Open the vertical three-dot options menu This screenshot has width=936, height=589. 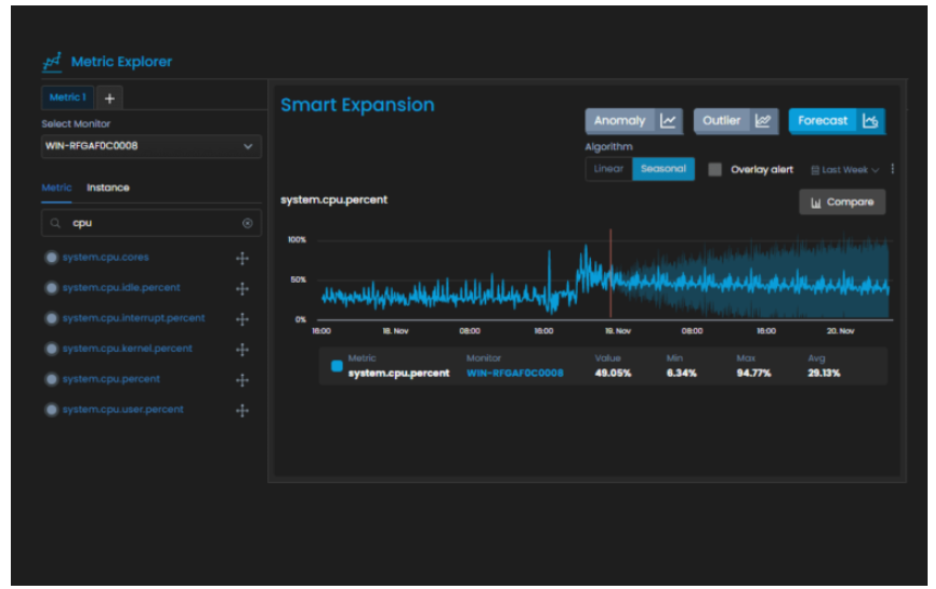click(x=892, y=169)
